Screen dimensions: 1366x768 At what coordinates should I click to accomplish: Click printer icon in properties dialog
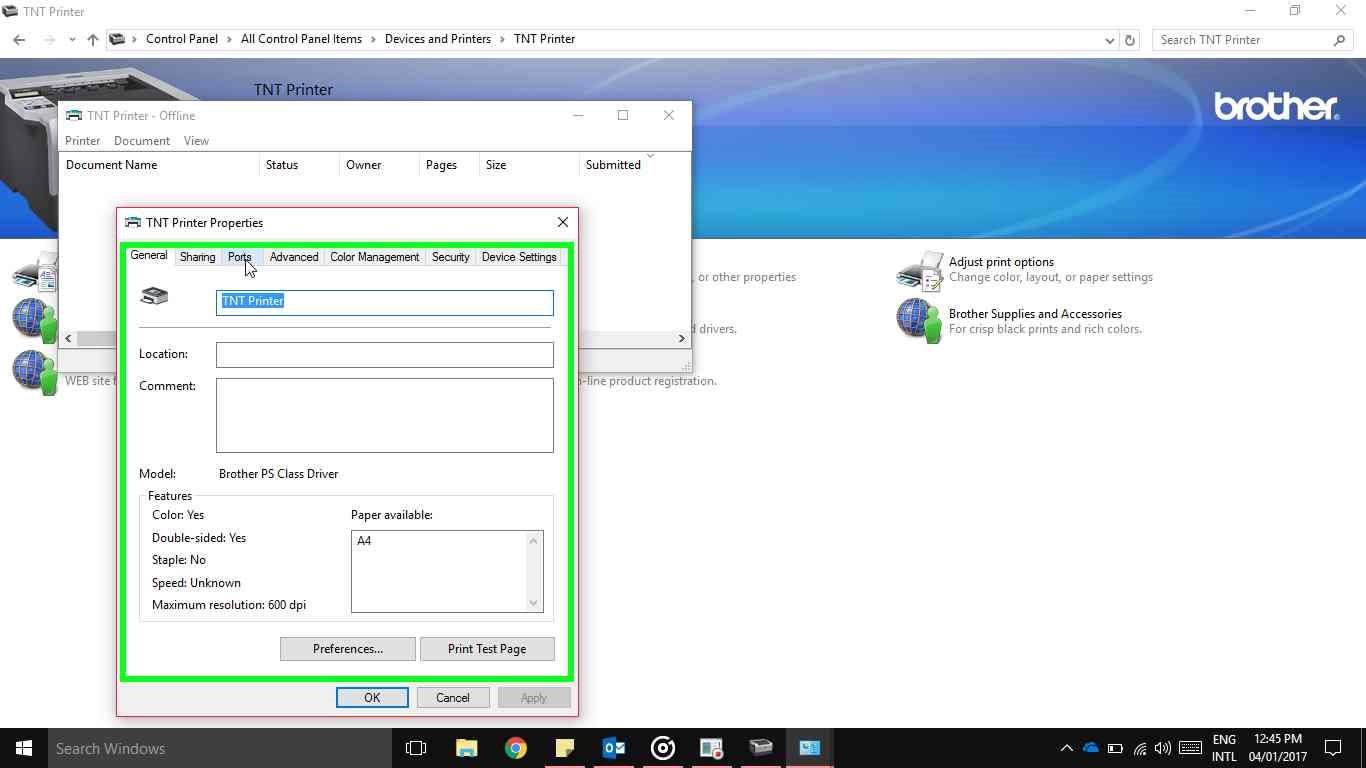[154, 296]
